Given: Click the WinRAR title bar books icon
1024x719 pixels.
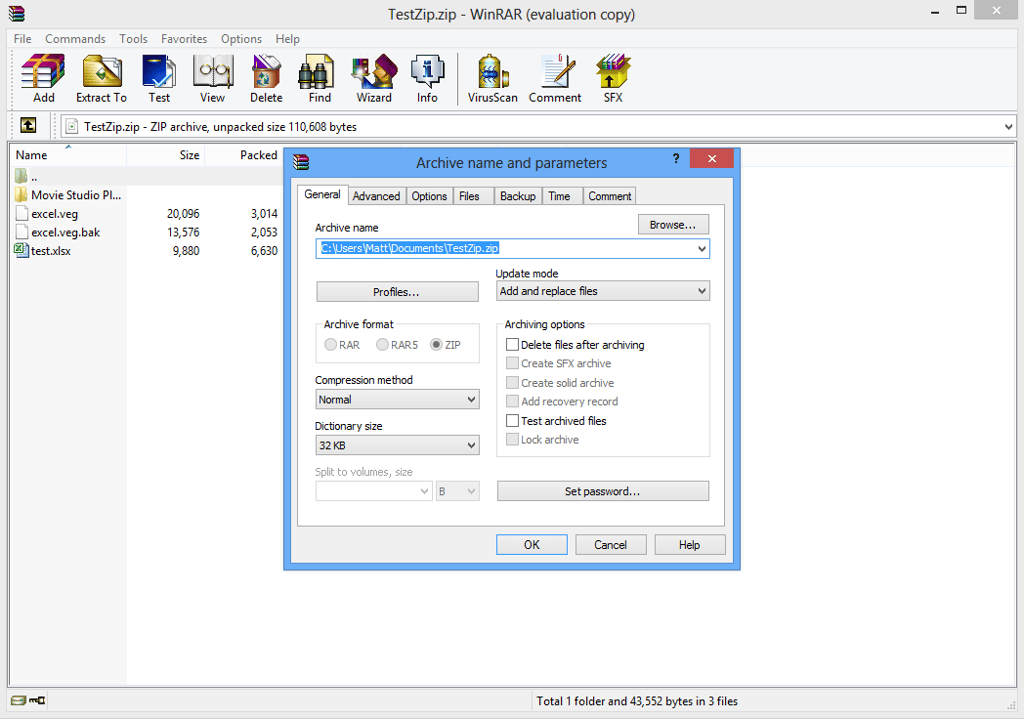Looking at the screenshot, I should [16, 13].
